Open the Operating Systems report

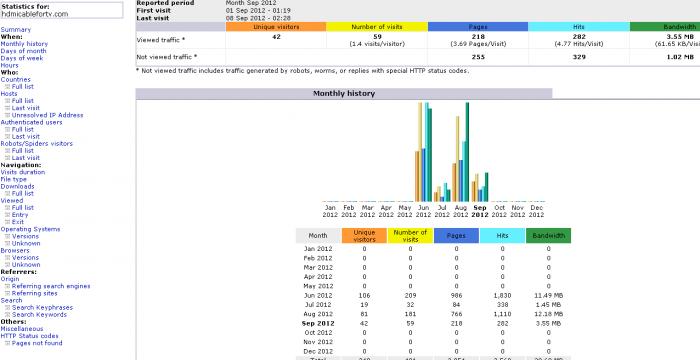(x=30, y=229)
